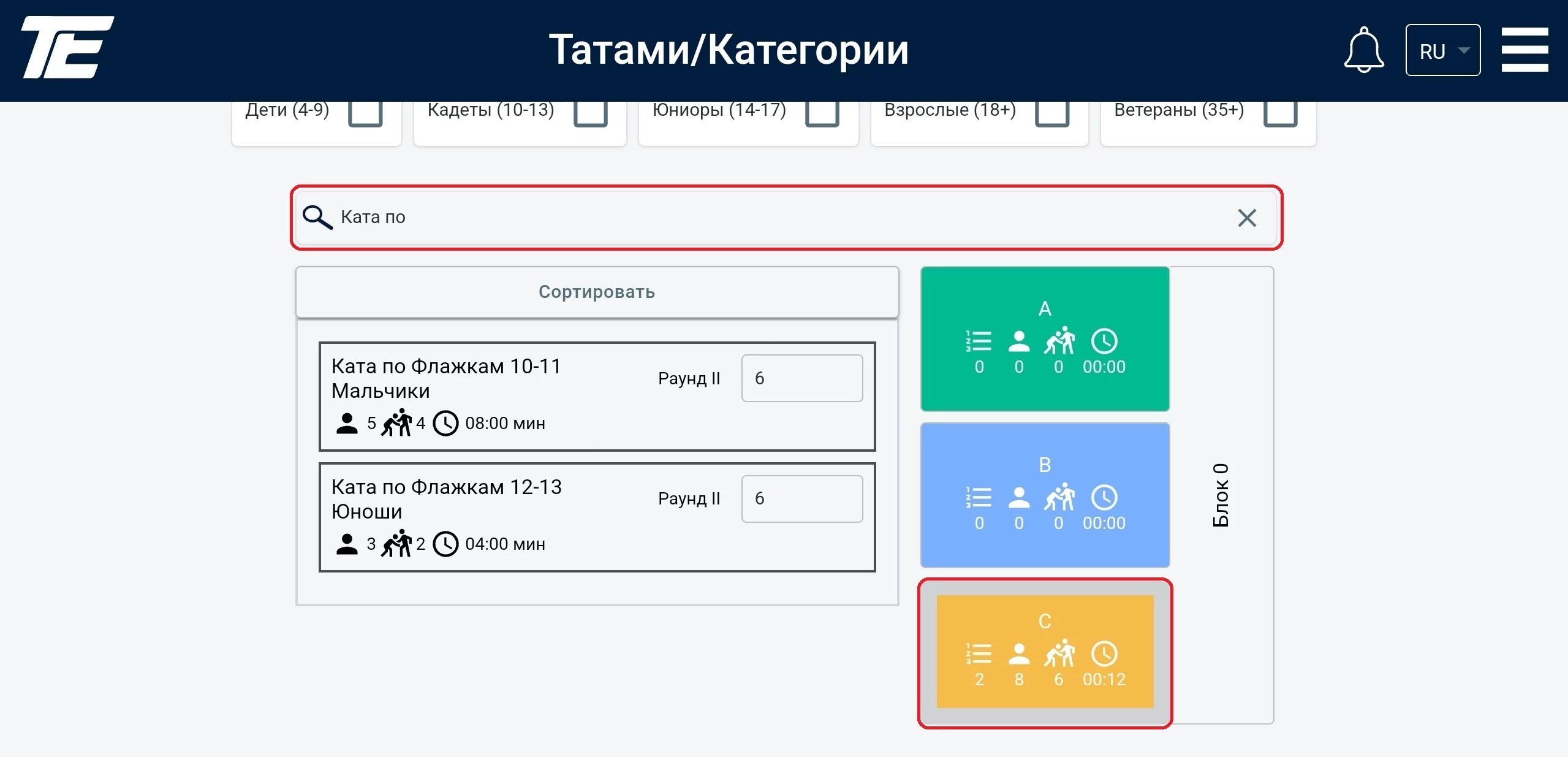Click the Сортировать button

click(597, 292)
